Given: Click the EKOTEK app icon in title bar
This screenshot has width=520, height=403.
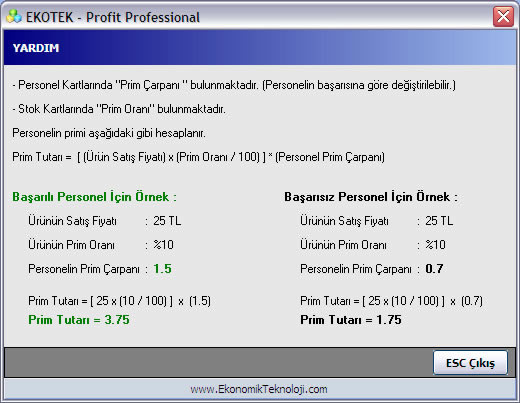Looking at the screenshot, I should [x=14, y=17].
